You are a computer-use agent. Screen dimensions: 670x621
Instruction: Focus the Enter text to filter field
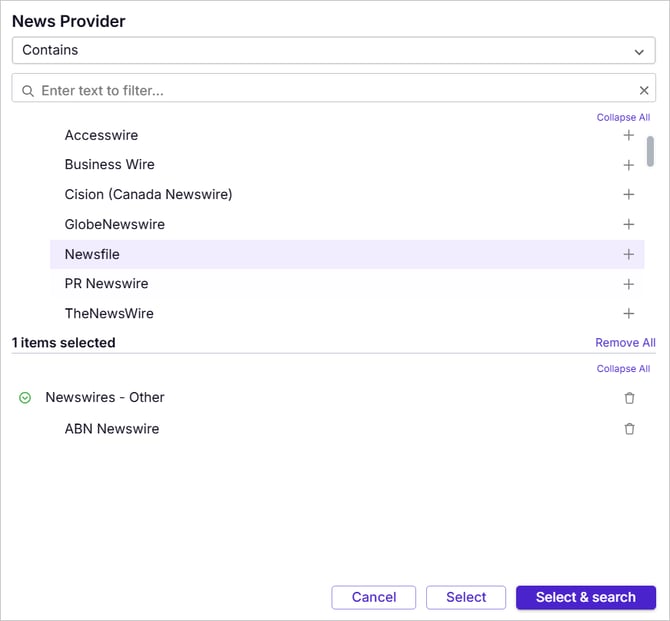(x=333, y=91)
